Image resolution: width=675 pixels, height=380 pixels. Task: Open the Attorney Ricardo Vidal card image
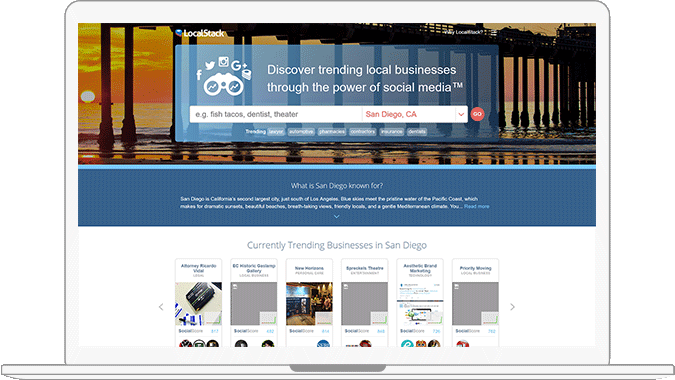click(x=198, y=303)
